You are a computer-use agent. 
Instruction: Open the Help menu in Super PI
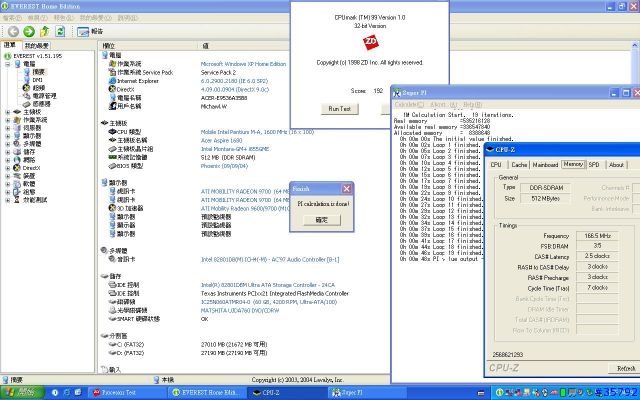(472, 105)
